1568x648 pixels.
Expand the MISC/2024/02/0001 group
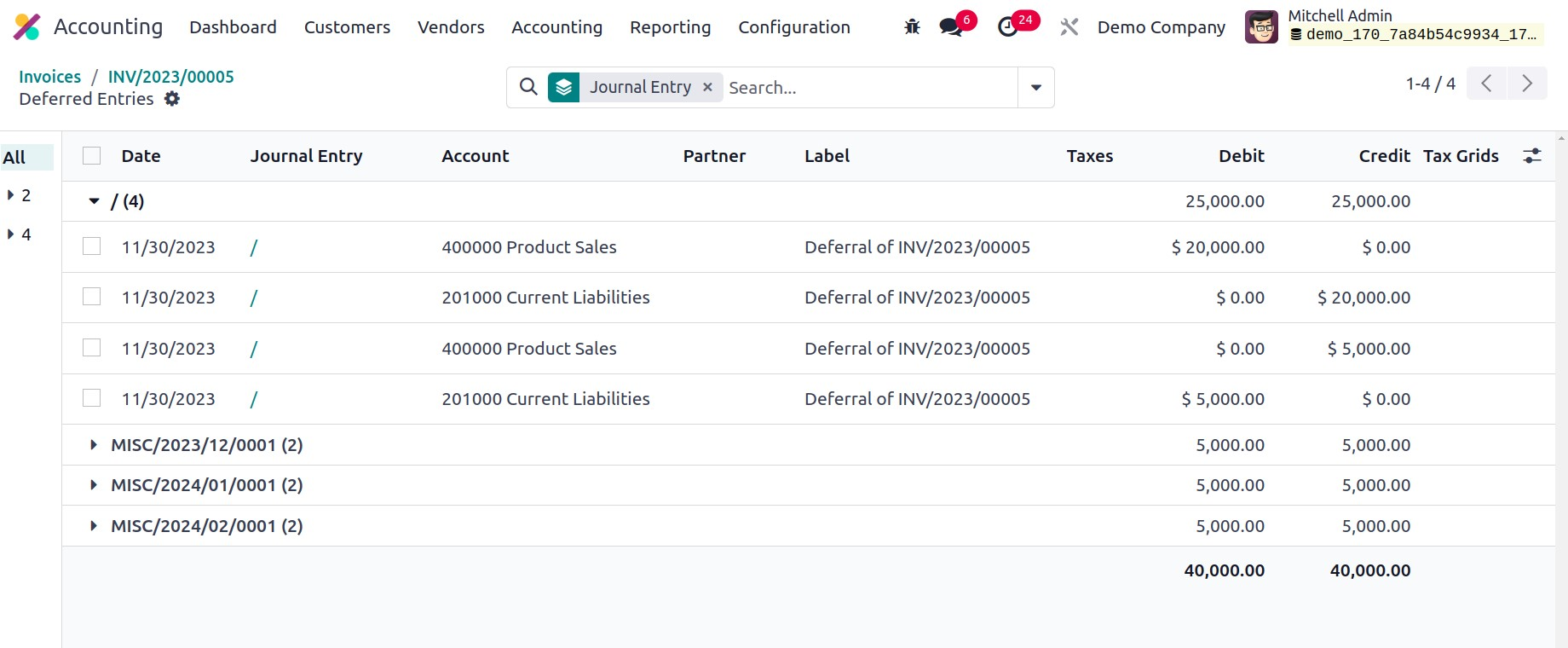click(x=94, y=526)
